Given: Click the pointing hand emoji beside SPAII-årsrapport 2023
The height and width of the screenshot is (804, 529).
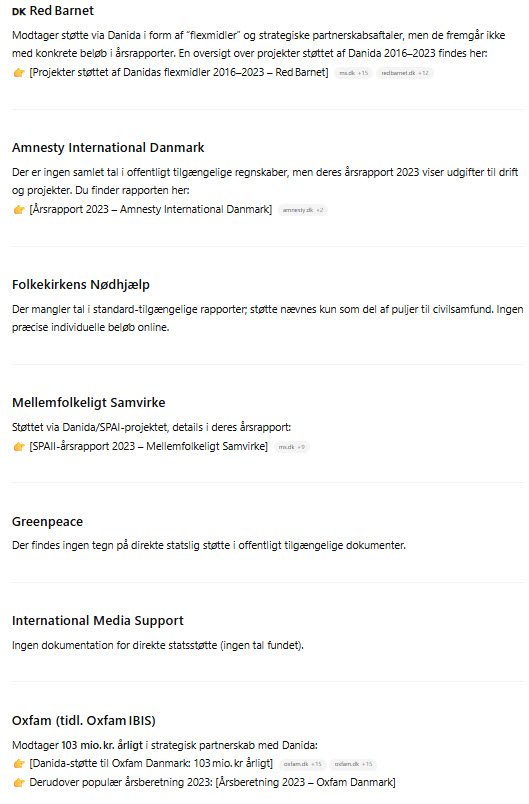Looking at the screenshot, I should pyautogui.click(x=19, y=447).
